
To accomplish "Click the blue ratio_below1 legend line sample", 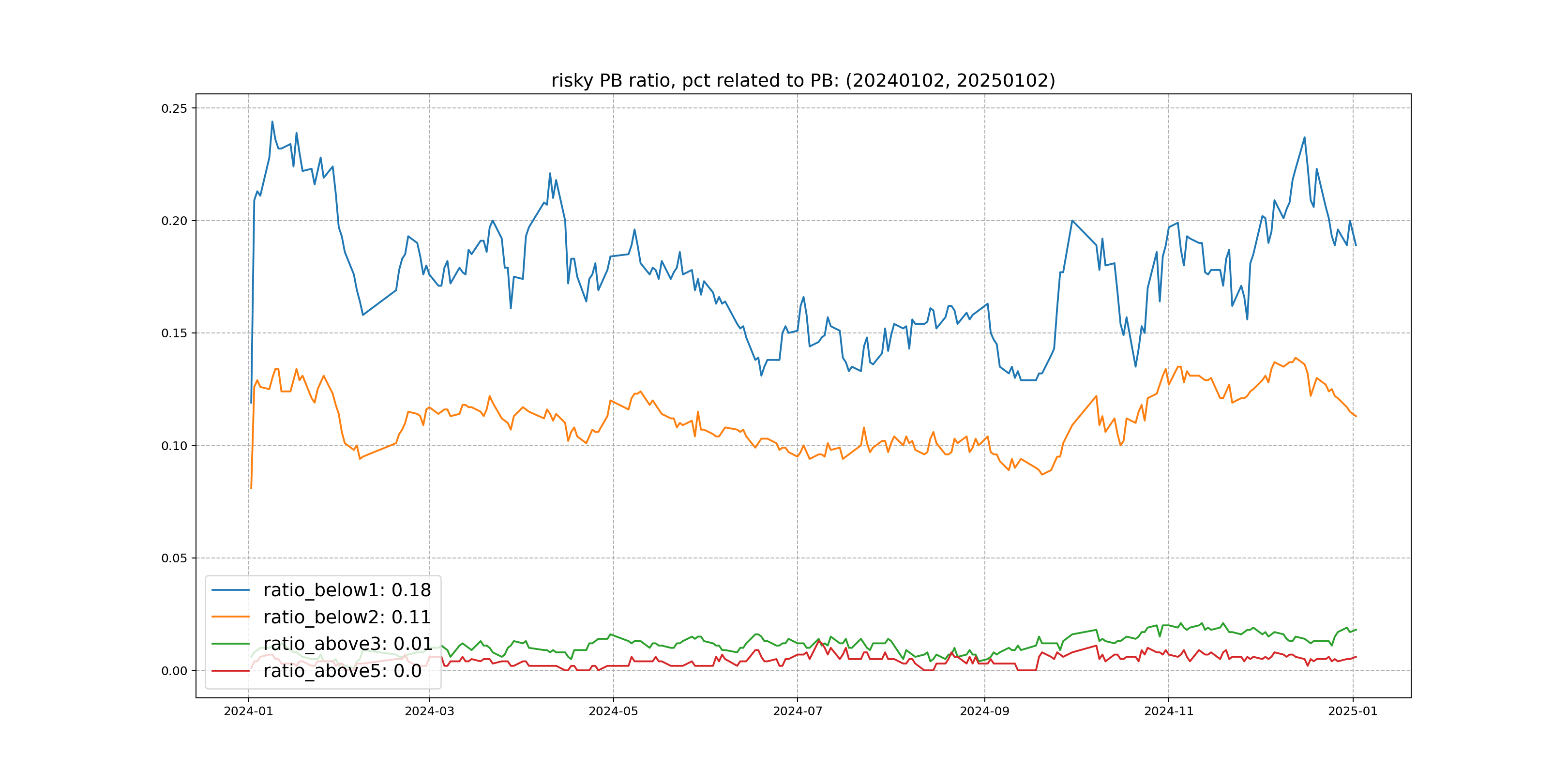I will [230, 590].
